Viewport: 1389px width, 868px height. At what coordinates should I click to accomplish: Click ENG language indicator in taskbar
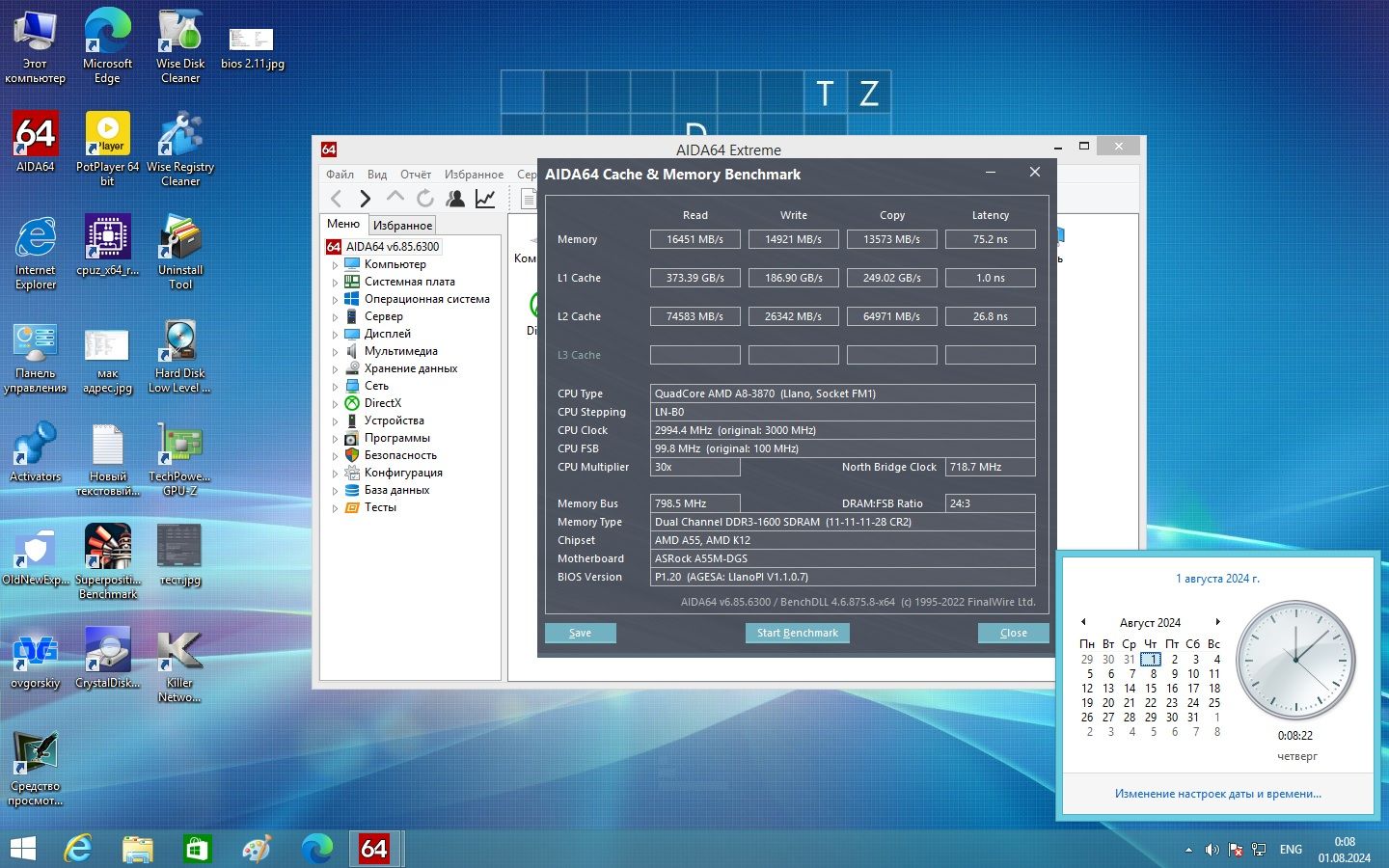pos(1291,850)
